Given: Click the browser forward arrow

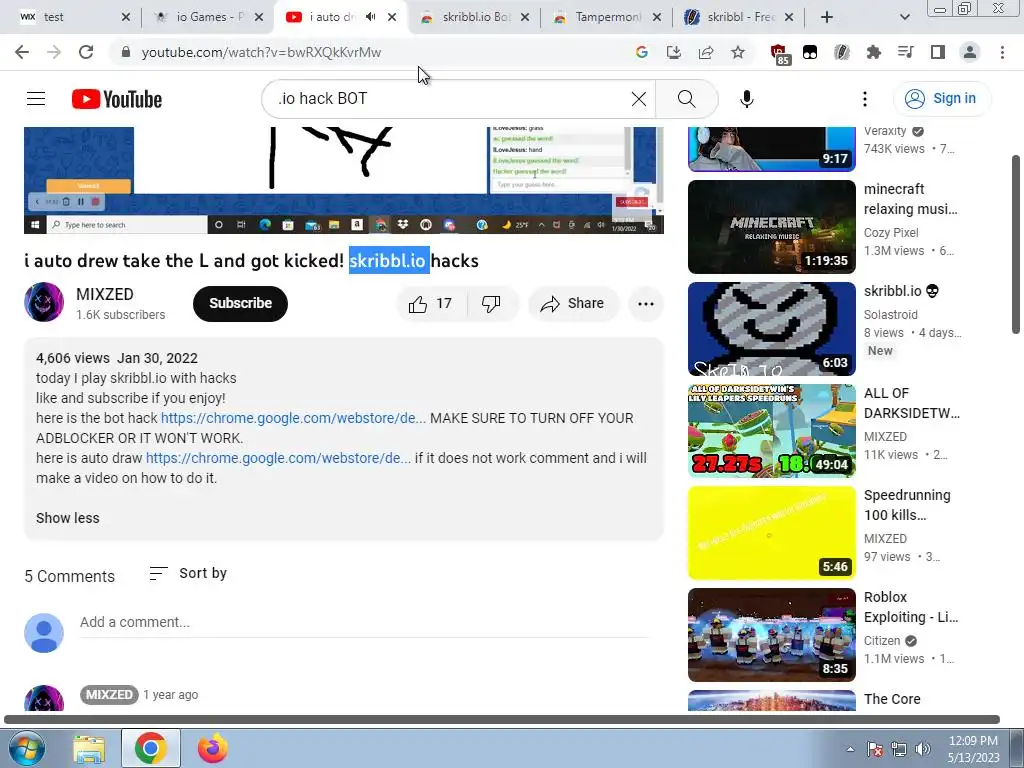Looking at the screenshot, I should (x=54, y=52).
